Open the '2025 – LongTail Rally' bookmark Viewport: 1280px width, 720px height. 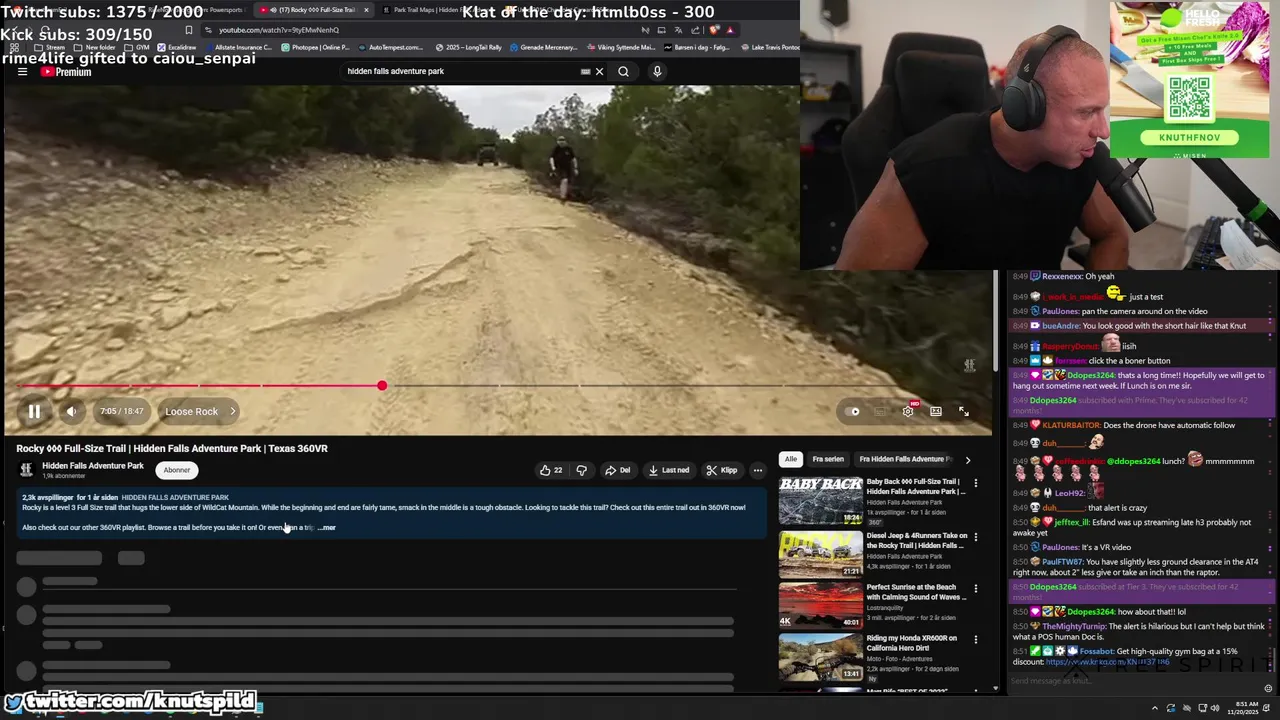[x=468, y=47]
